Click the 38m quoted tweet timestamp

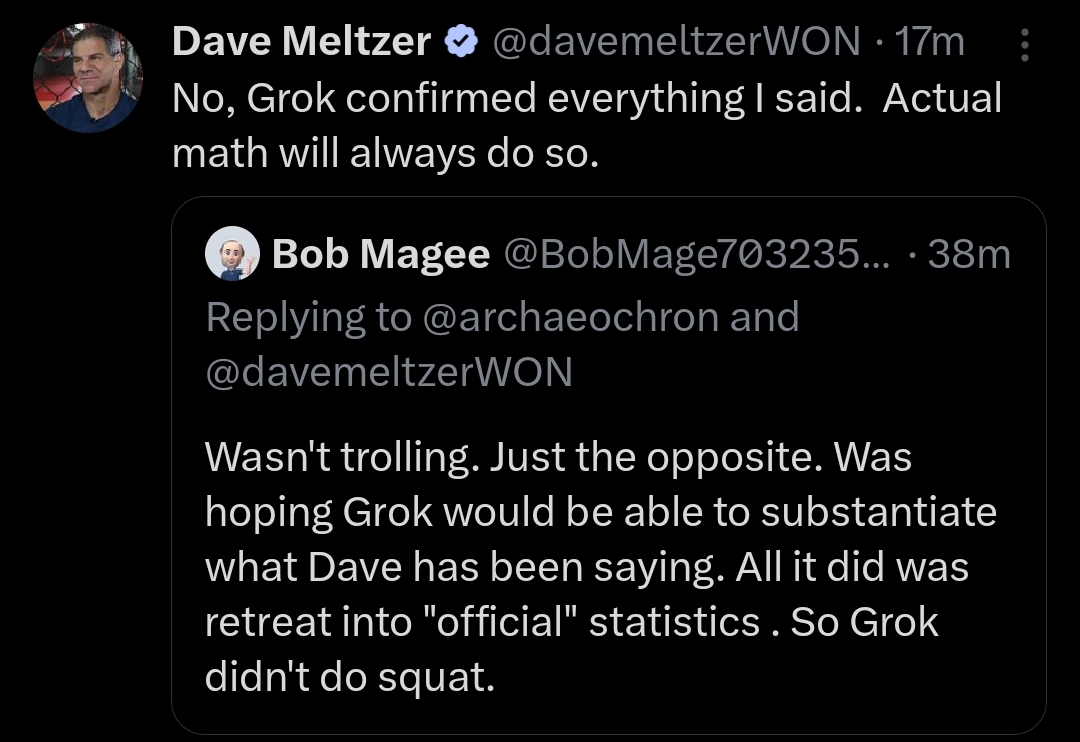(969, 256)
